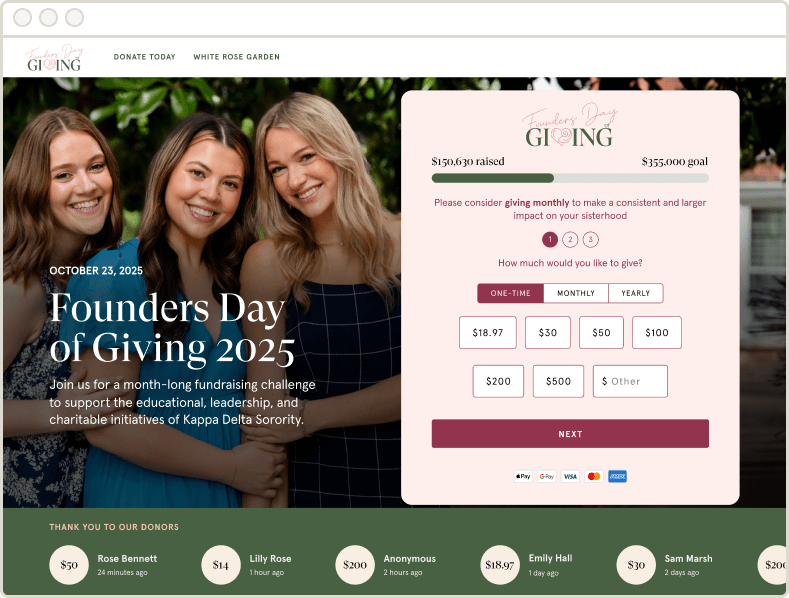The height and width of the screenshot is (598, 789).
Task: Click the Apple Pay payment icon
Action: coord(523,476)
